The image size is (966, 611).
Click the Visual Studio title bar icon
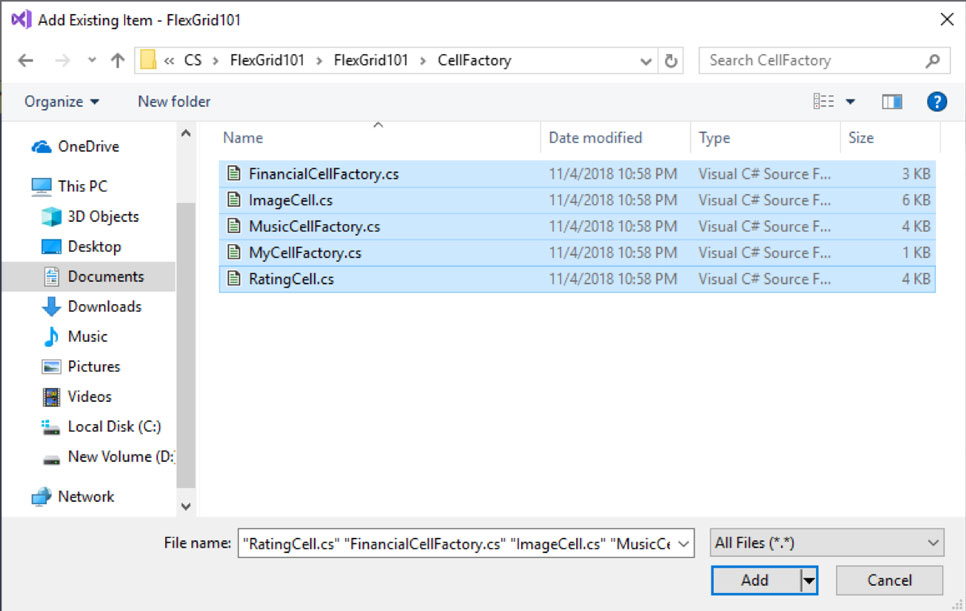click(21, 20)
